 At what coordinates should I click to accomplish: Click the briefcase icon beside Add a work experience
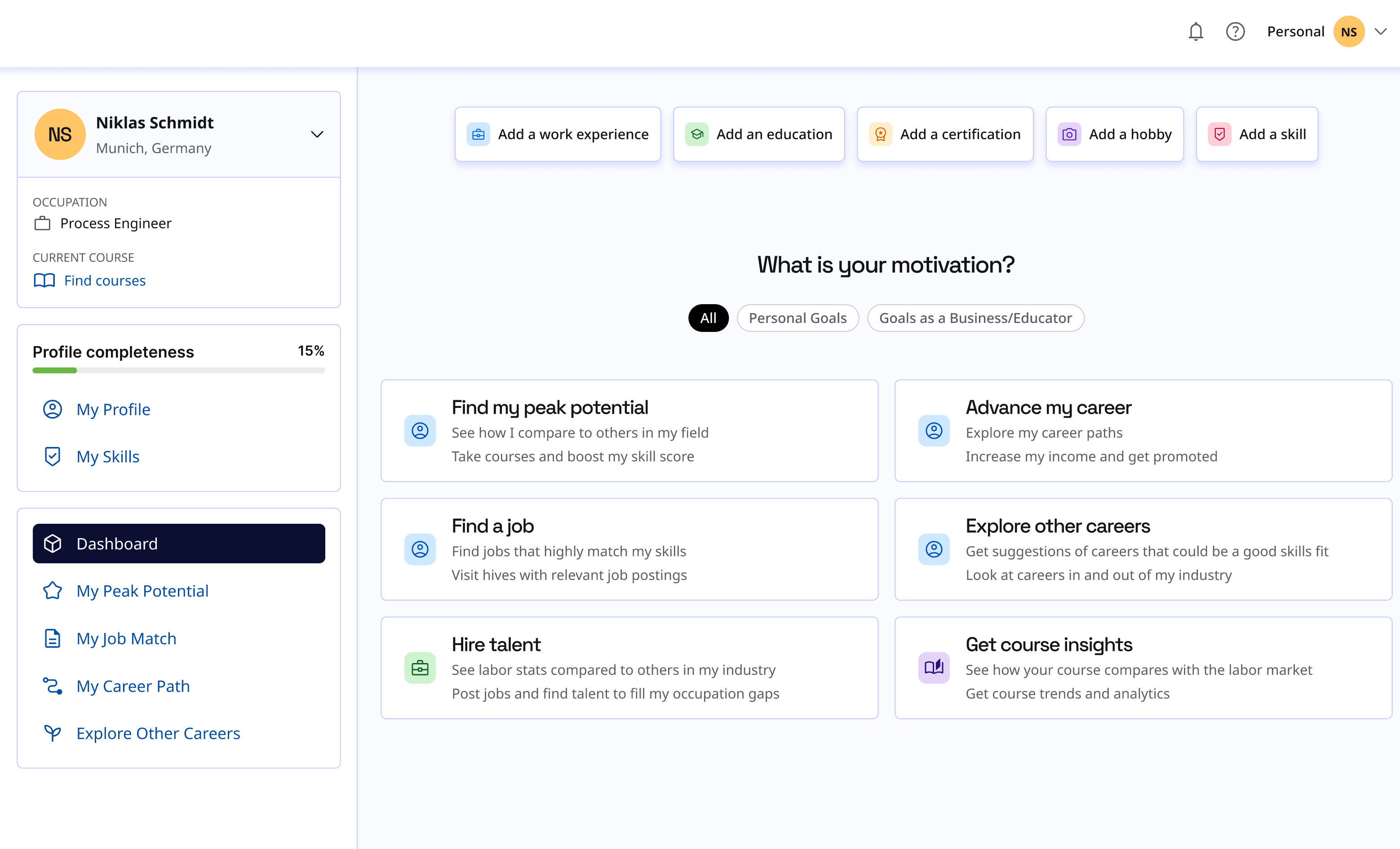tap(478, 135)
